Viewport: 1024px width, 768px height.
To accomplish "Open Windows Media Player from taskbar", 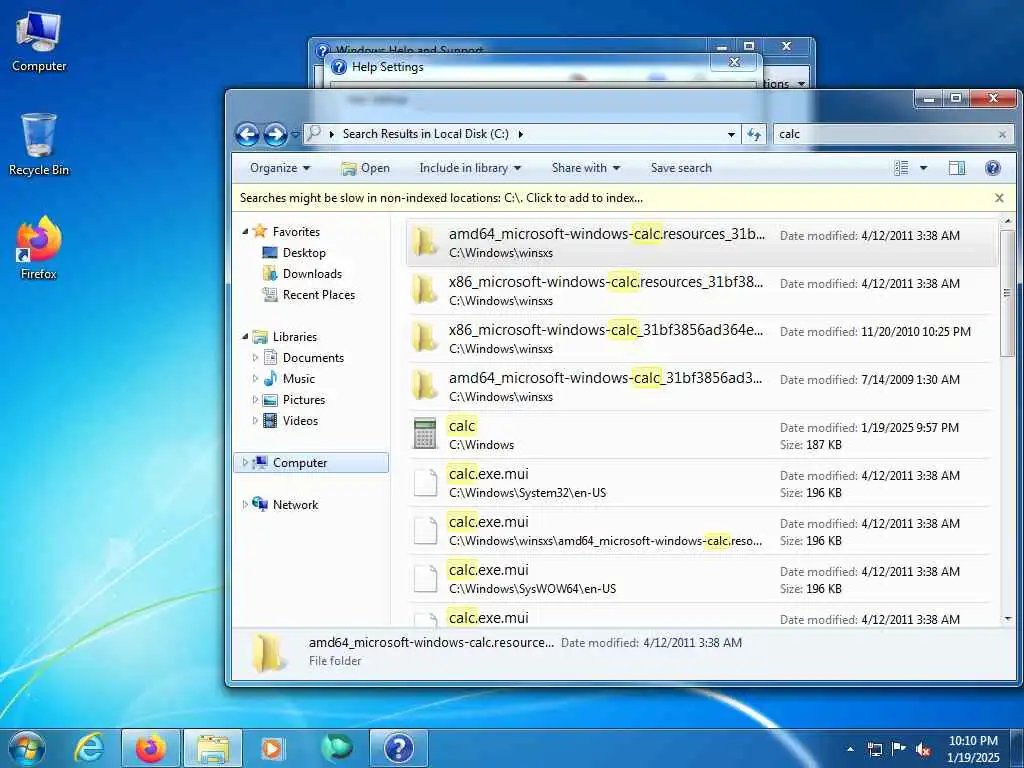I will 272,748.
